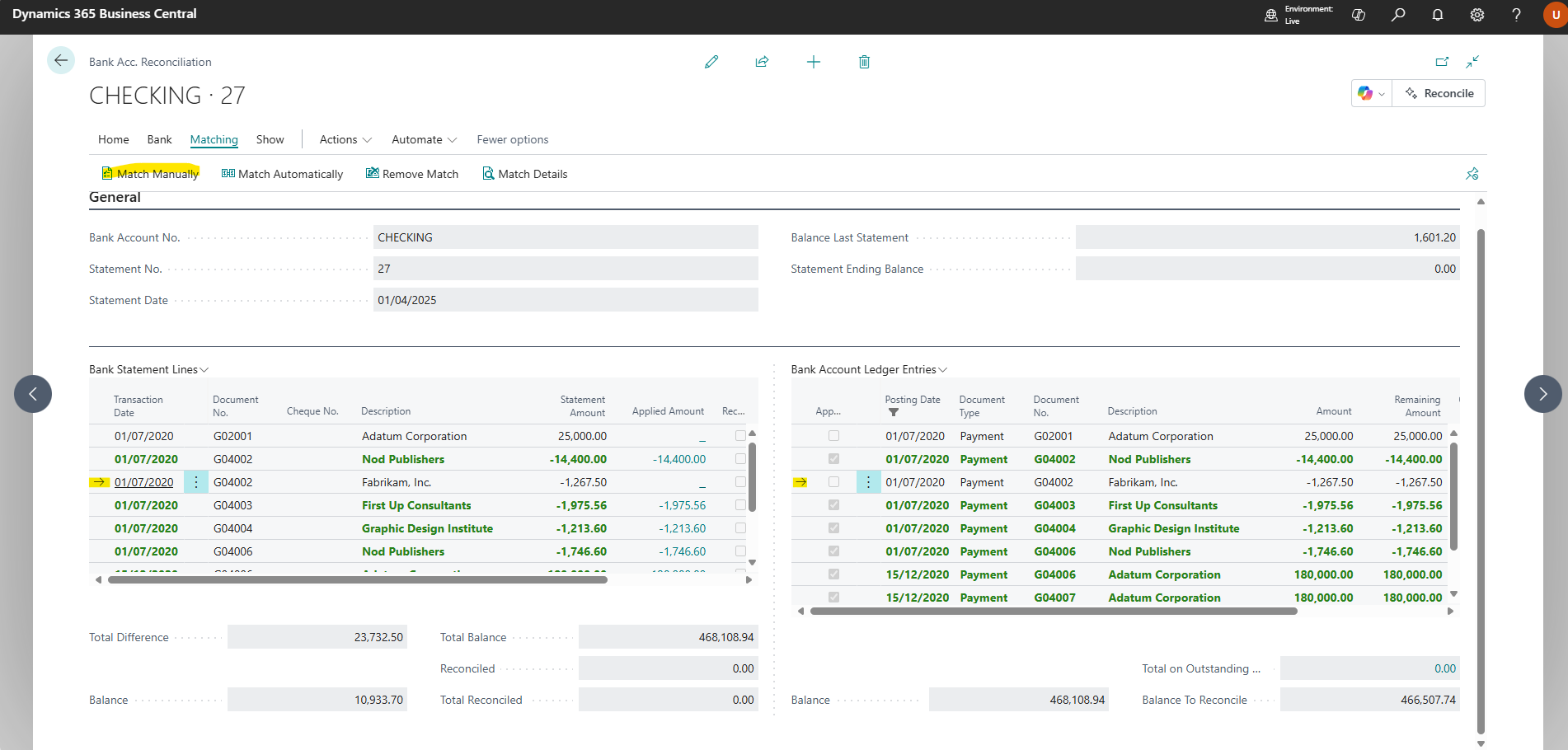This screenshot has height=750, width=1568.
Task: Open the search magnifier in the top bar
Action: click(x=1398, y=15)
